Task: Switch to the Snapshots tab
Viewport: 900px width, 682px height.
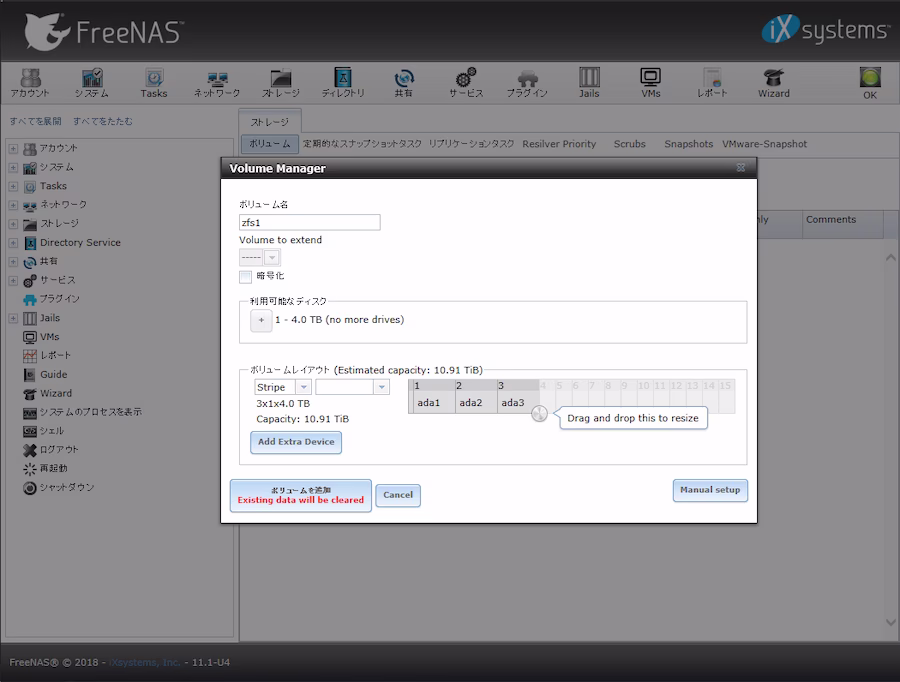Action: coord(688,144)
